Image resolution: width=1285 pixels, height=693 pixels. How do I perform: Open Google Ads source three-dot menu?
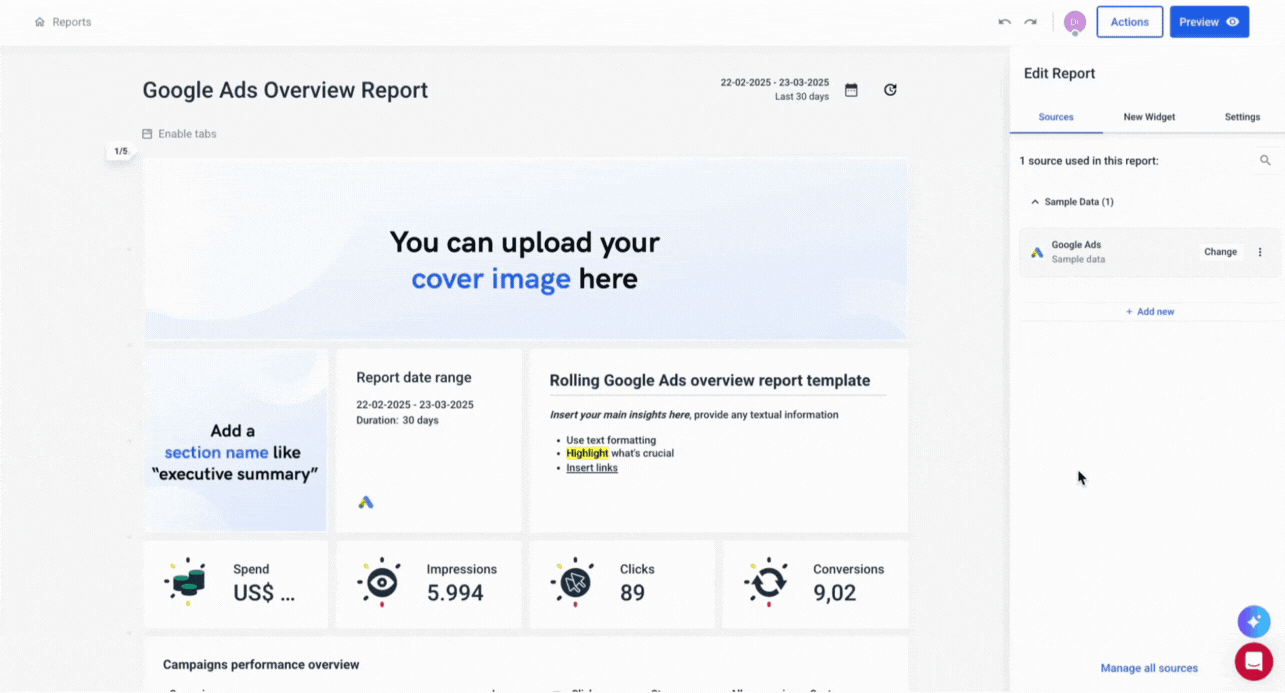pyautogui.click(x=1260, y=252)
